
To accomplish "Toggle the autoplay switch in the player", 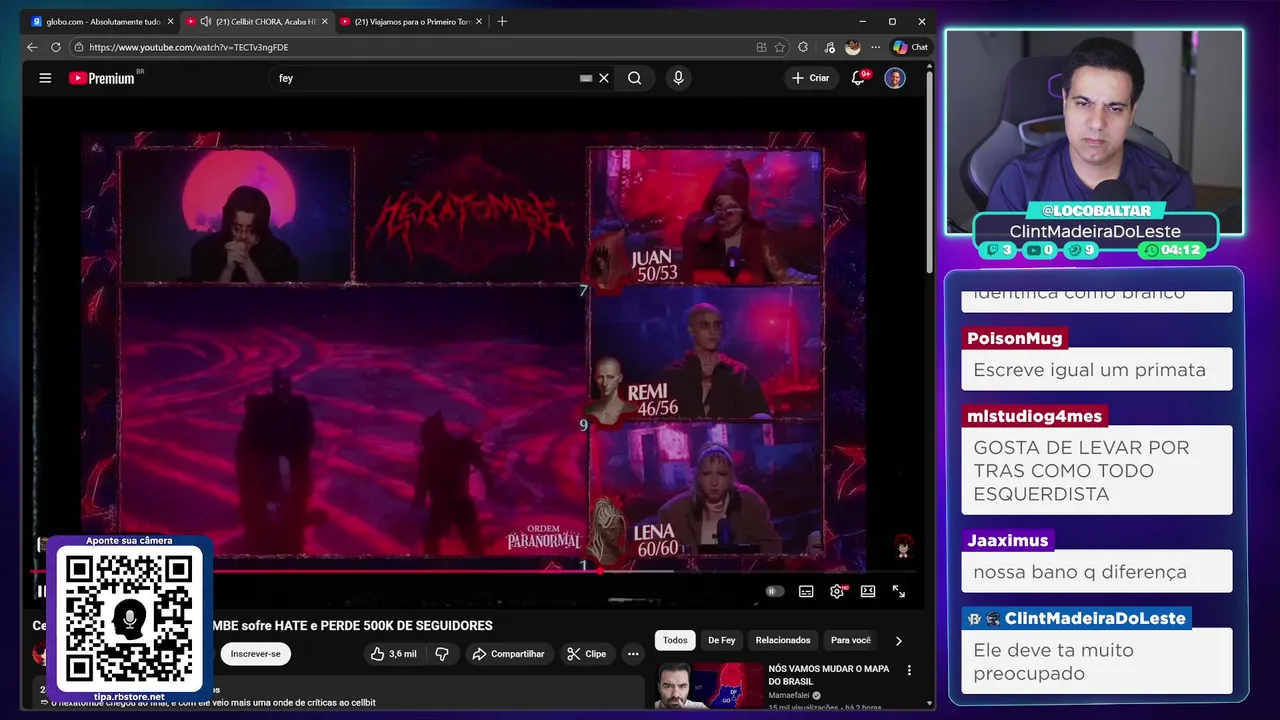I will click(774, 591).
